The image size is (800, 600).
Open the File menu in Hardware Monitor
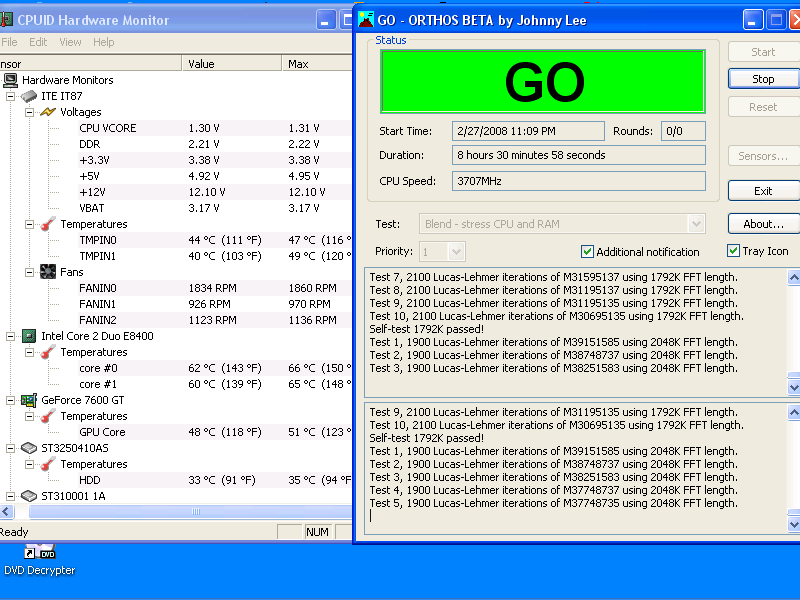(x=9, y=42)
